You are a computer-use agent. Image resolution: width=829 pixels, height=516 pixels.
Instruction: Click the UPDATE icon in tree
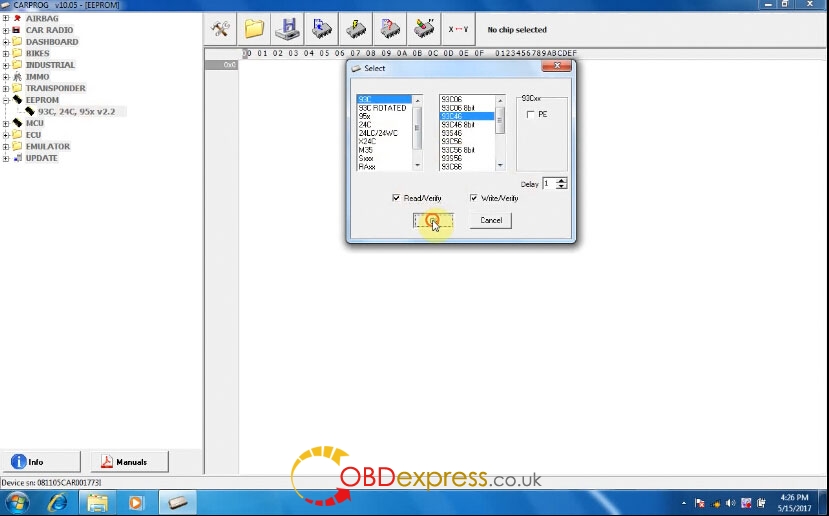(17, 158)
